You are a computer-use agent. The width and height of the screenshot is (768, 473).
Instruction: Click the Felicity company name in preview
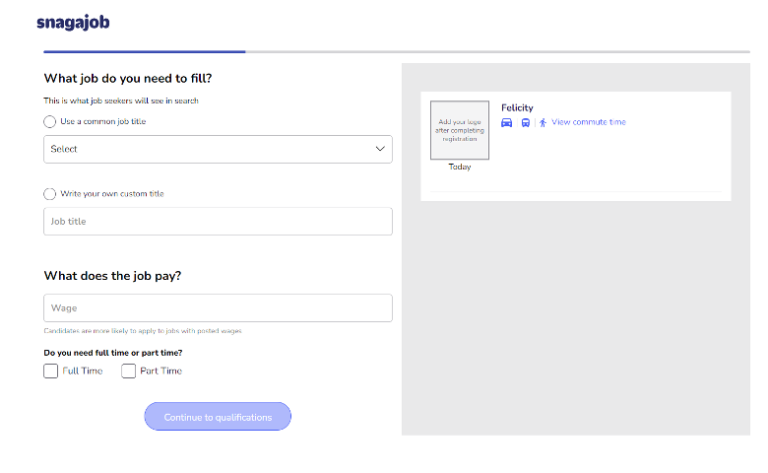click(x=517, y=108)
